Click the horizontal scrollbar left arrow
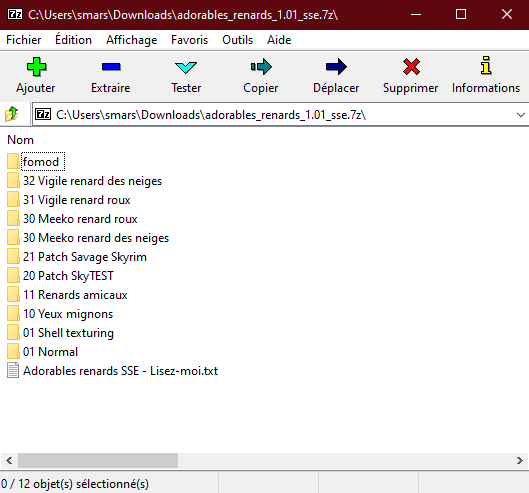The width and height of the screenshot is (529, 493). point(9,460)
